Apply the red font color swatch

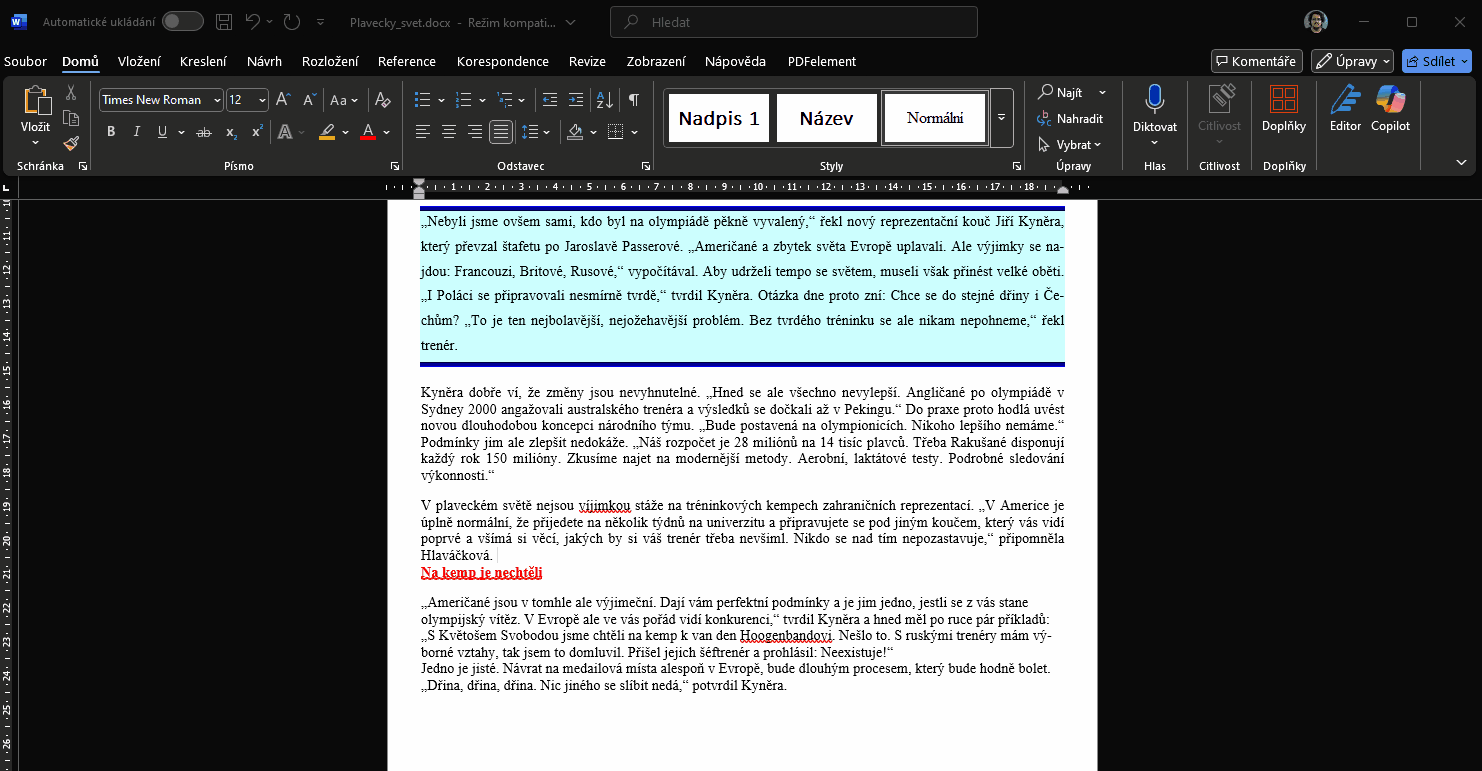(367, 132)
